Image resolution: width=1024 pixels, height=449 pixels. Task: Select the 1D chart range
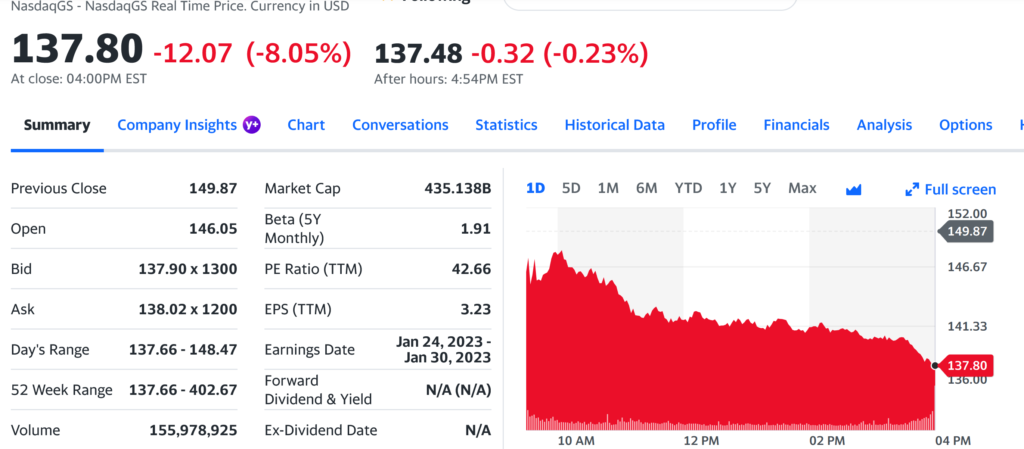click(535, 188)
